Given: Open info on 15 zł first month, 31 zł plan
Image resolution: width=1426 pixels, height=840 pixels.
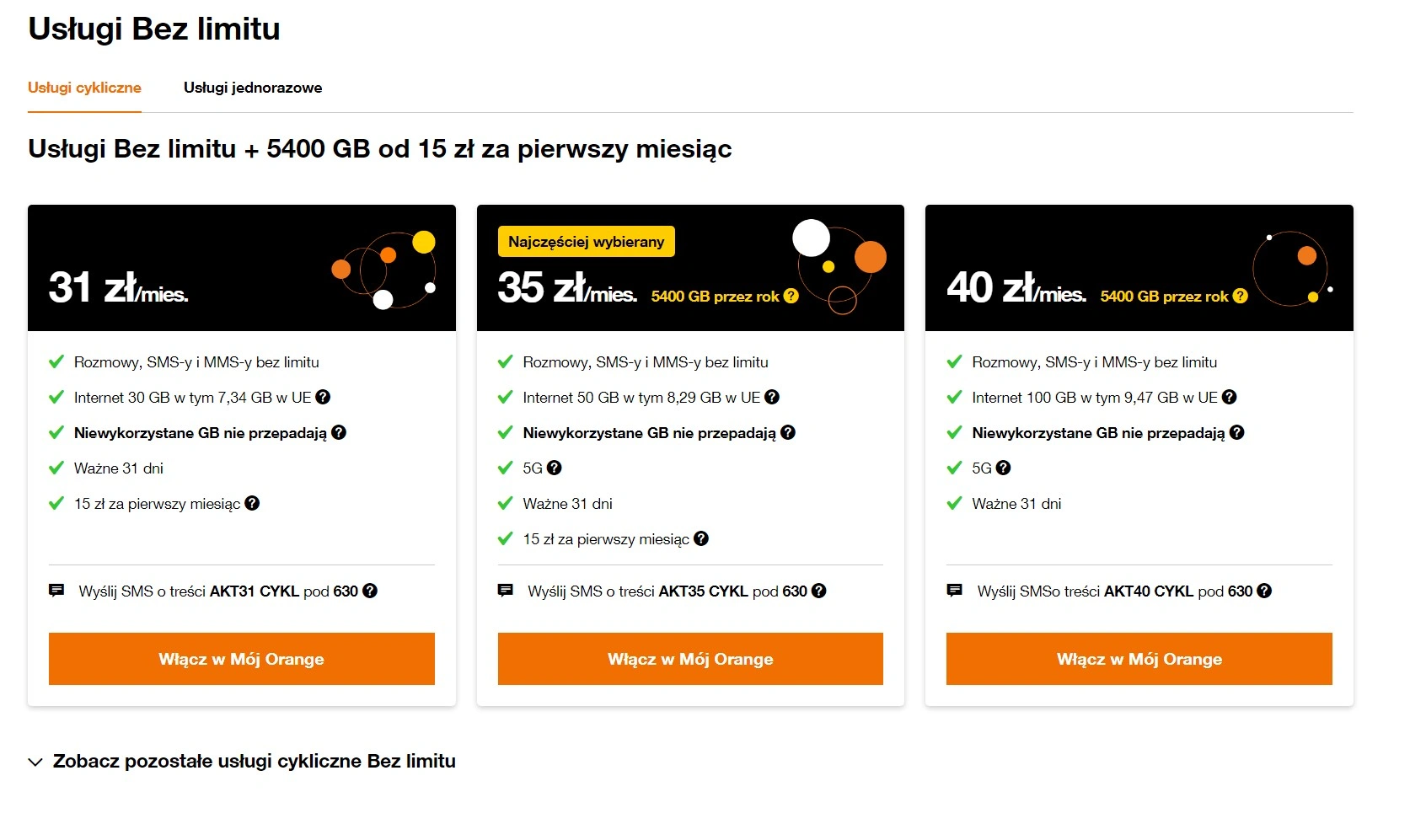Looking at the screenshot, I should pos(252,503).
